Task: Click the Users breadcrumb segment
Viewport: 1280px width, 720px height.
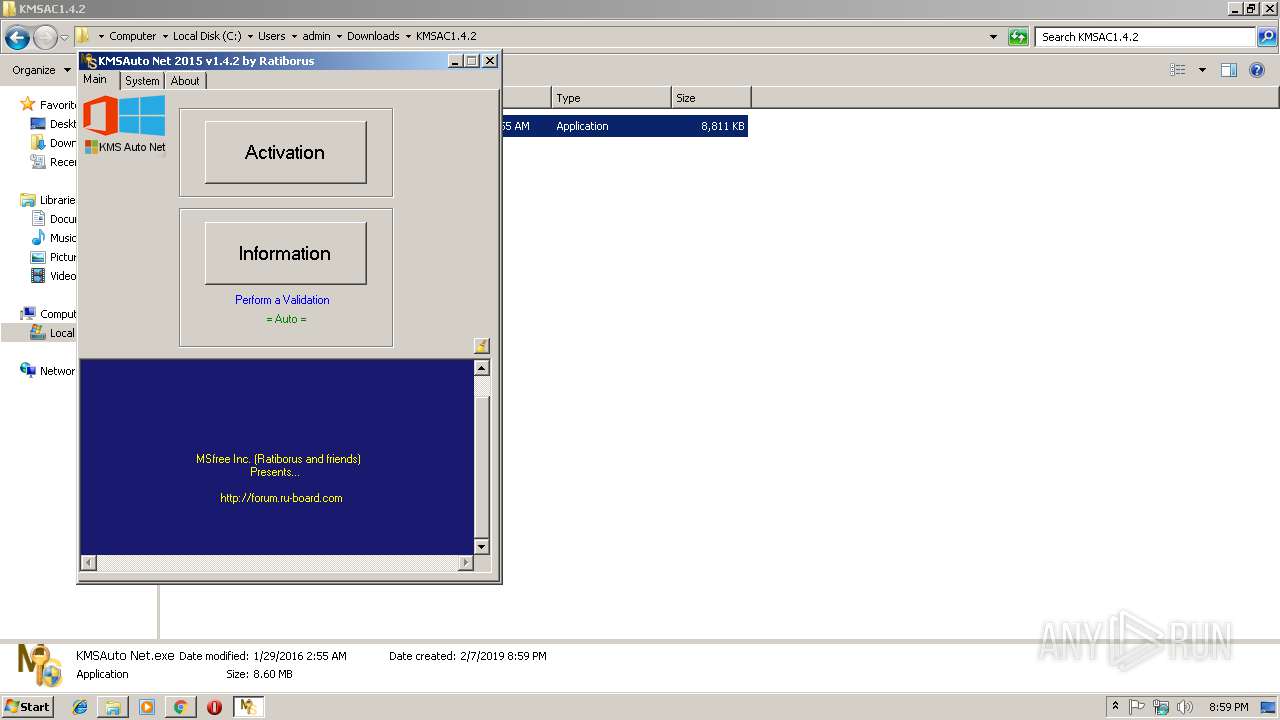Action: pyautogui.click(x=271, y=36)
